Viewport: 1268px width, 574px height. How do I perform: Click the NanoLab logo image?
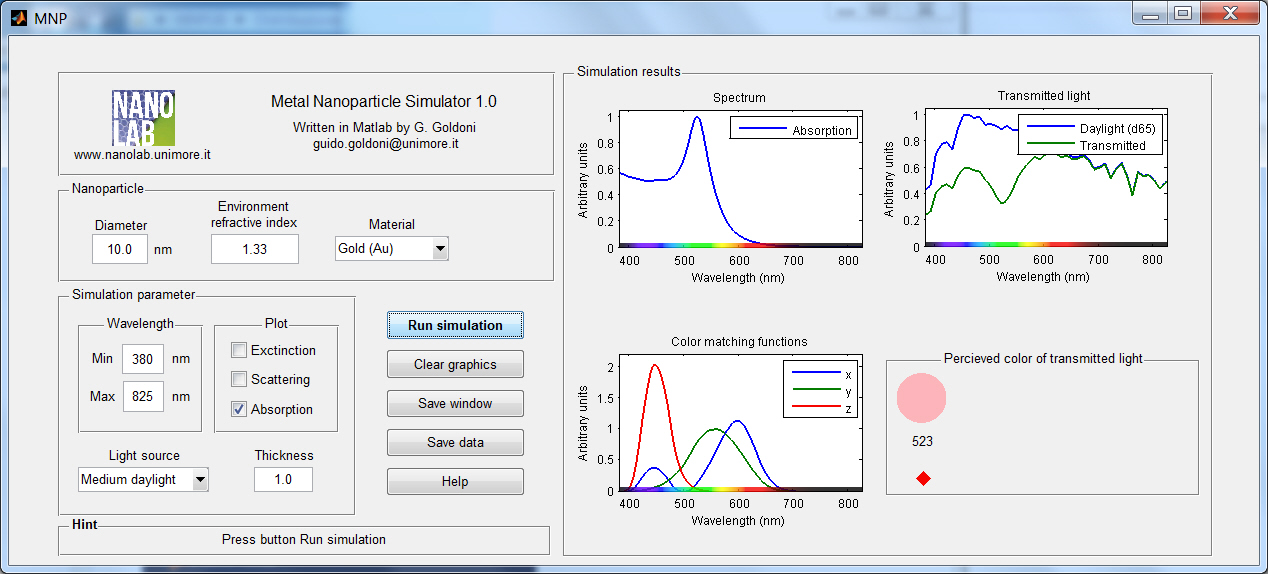[x=143, y=118]
